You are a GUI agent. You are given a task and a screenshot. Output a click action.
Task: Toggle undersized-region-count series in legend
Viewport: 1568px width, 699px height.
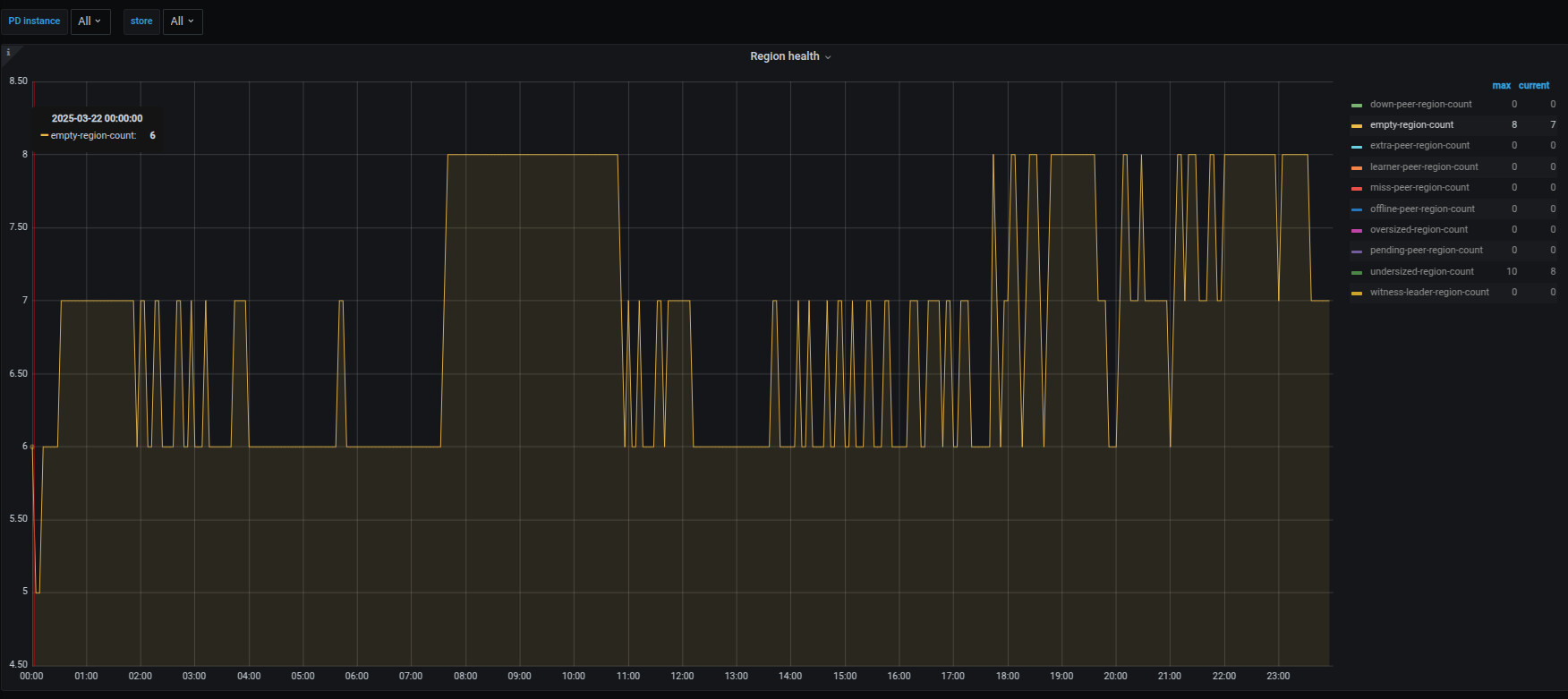click(x=1421, y=272)
